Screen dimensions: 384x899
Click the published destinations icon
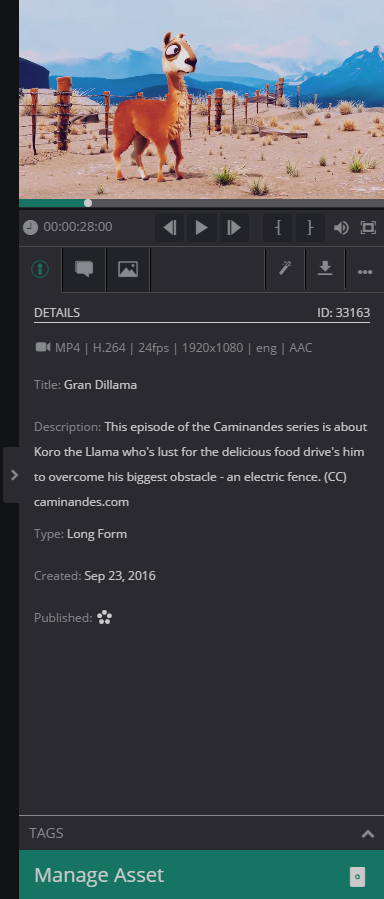point(104,617)
